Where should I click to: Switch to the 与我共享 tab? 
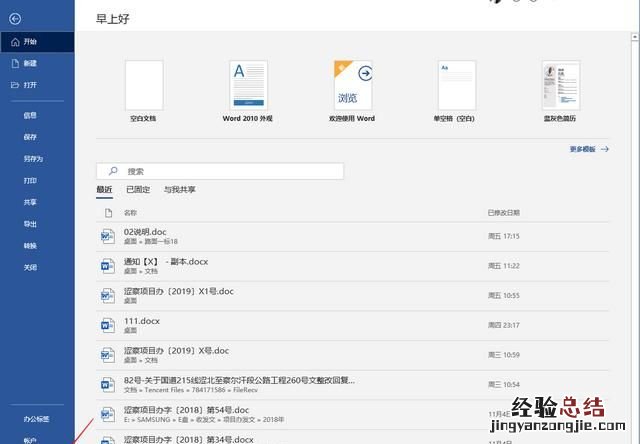[x=180, y=189]
